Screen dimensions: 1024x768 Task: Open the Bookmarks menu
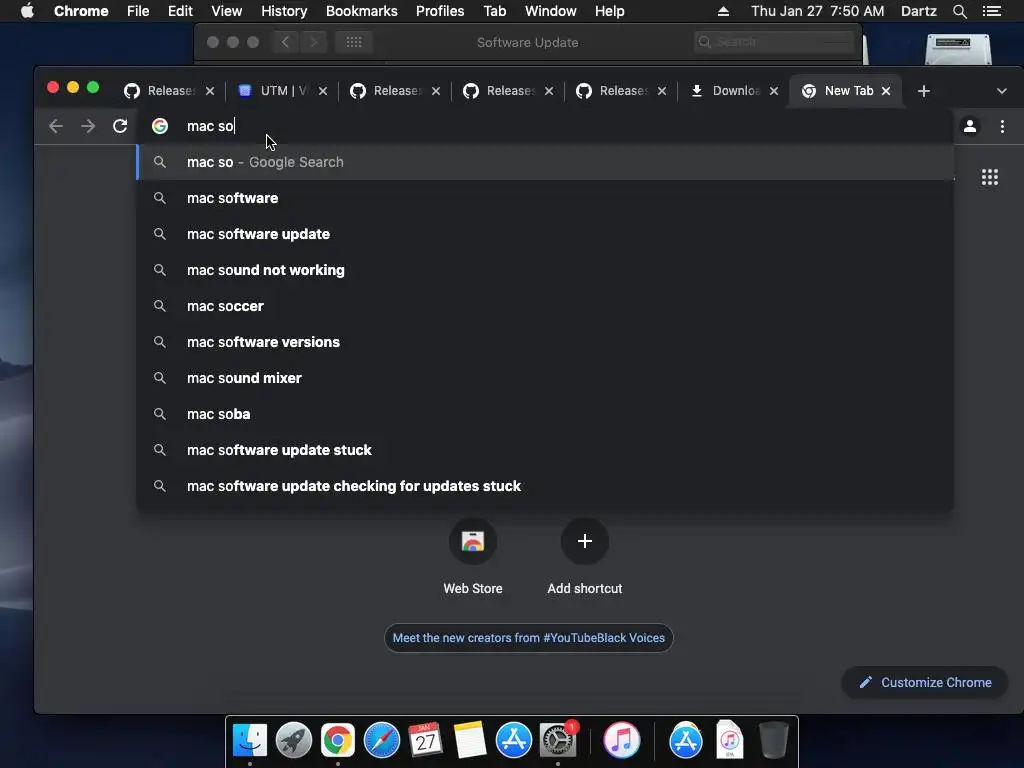coord(362,11)
